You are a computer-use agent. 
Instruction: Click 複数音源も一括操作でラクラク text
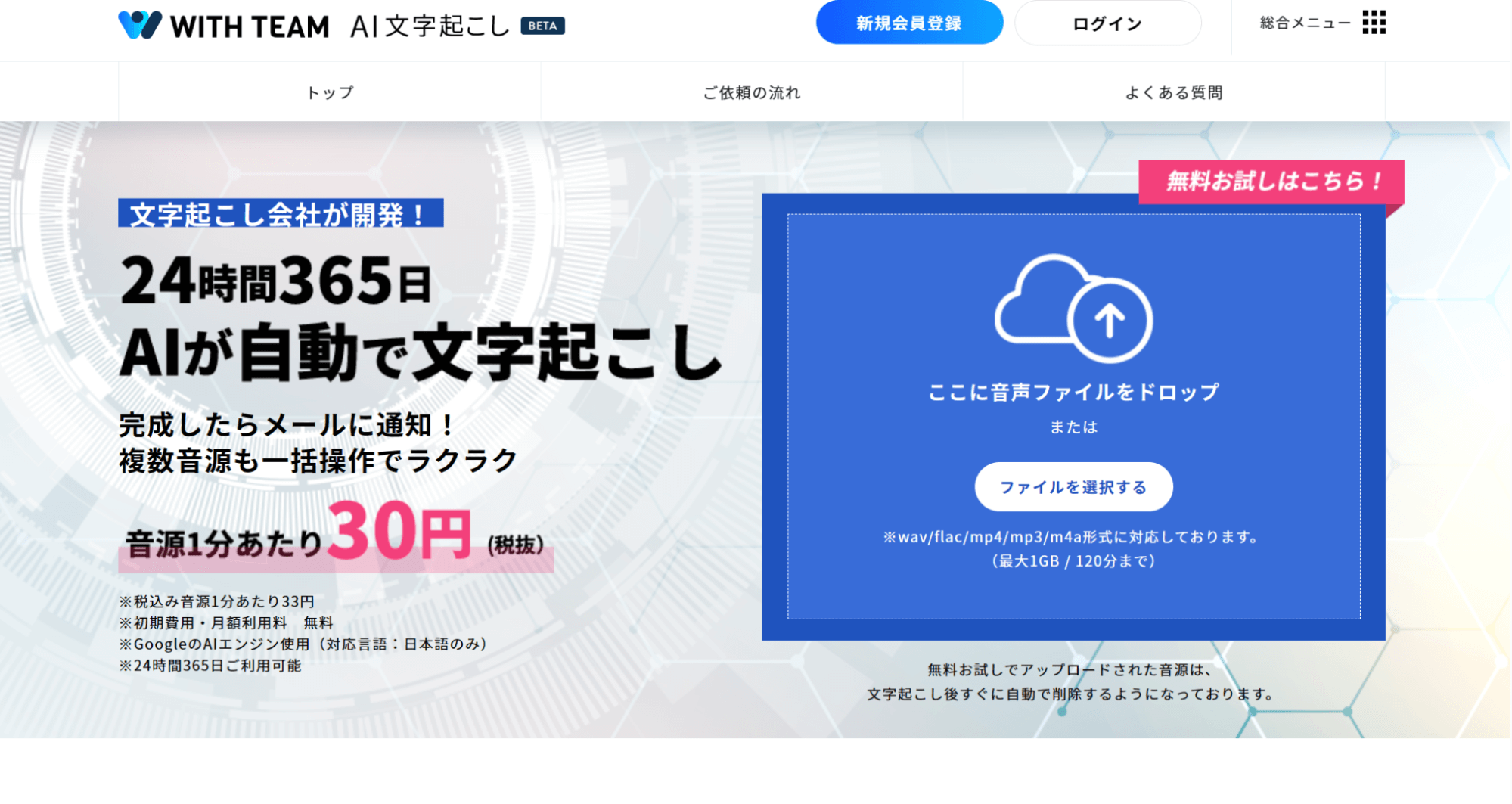(x=318, y=461)
